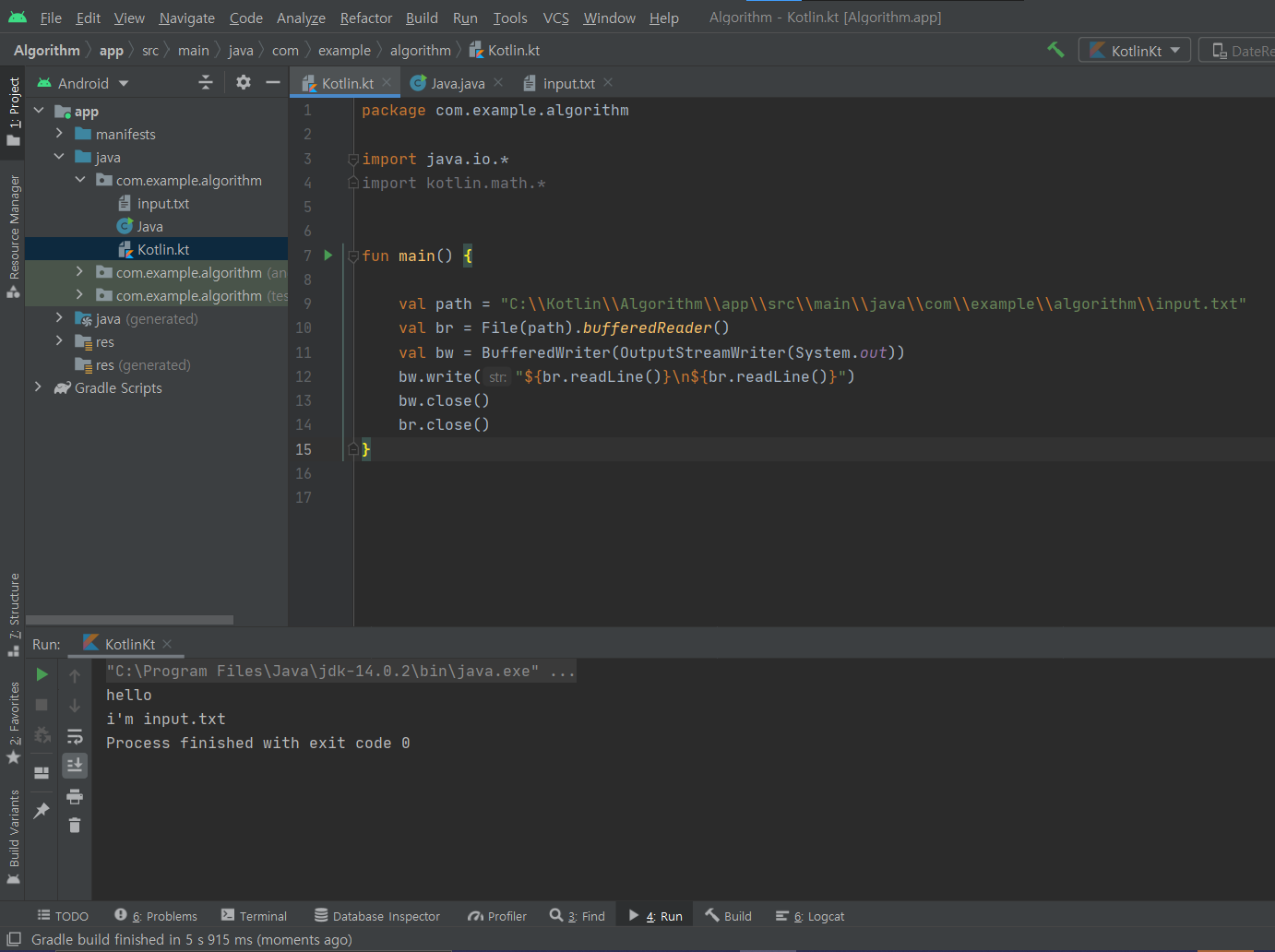Click the Pin Tab icon in Run panel
This screenshot has width=1275, height=952.
click(x=42, y=811)
